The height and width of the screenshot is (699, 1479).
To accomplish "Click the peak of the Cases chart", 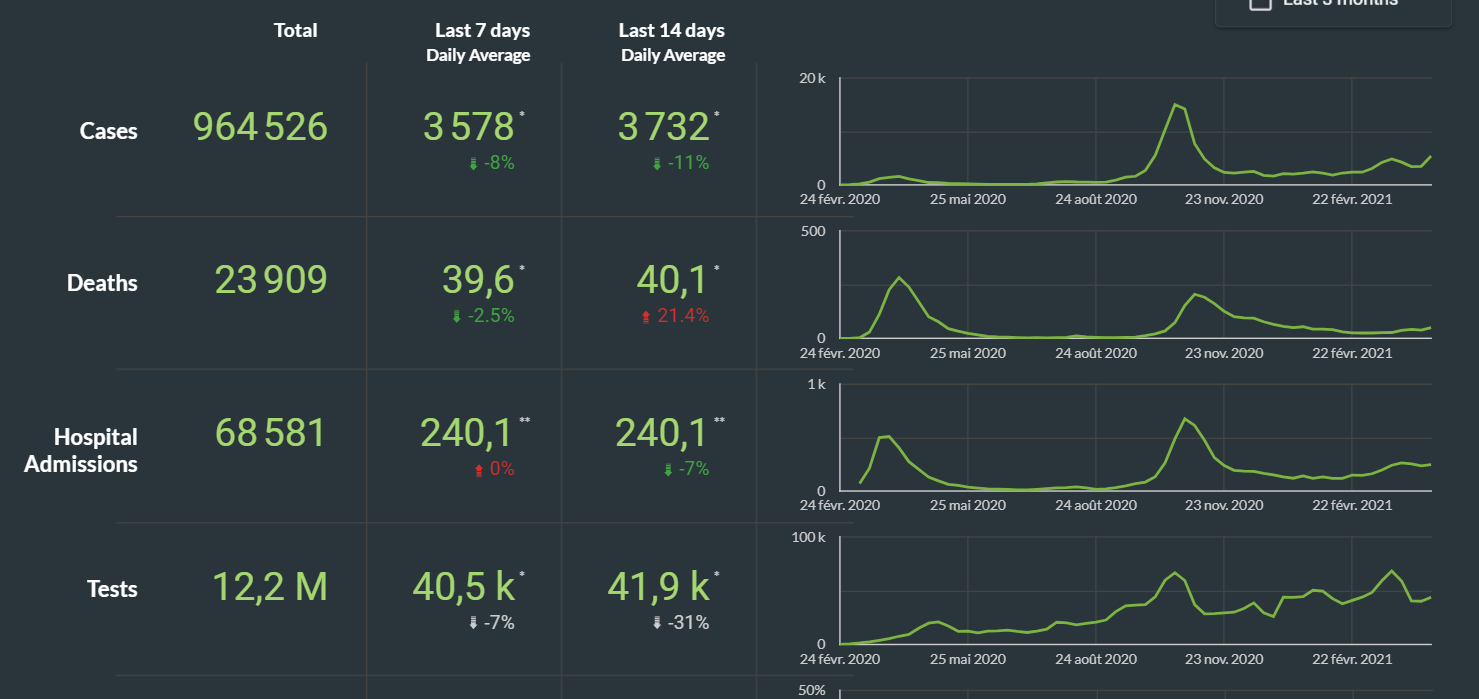I will (x=1175, y=104).
